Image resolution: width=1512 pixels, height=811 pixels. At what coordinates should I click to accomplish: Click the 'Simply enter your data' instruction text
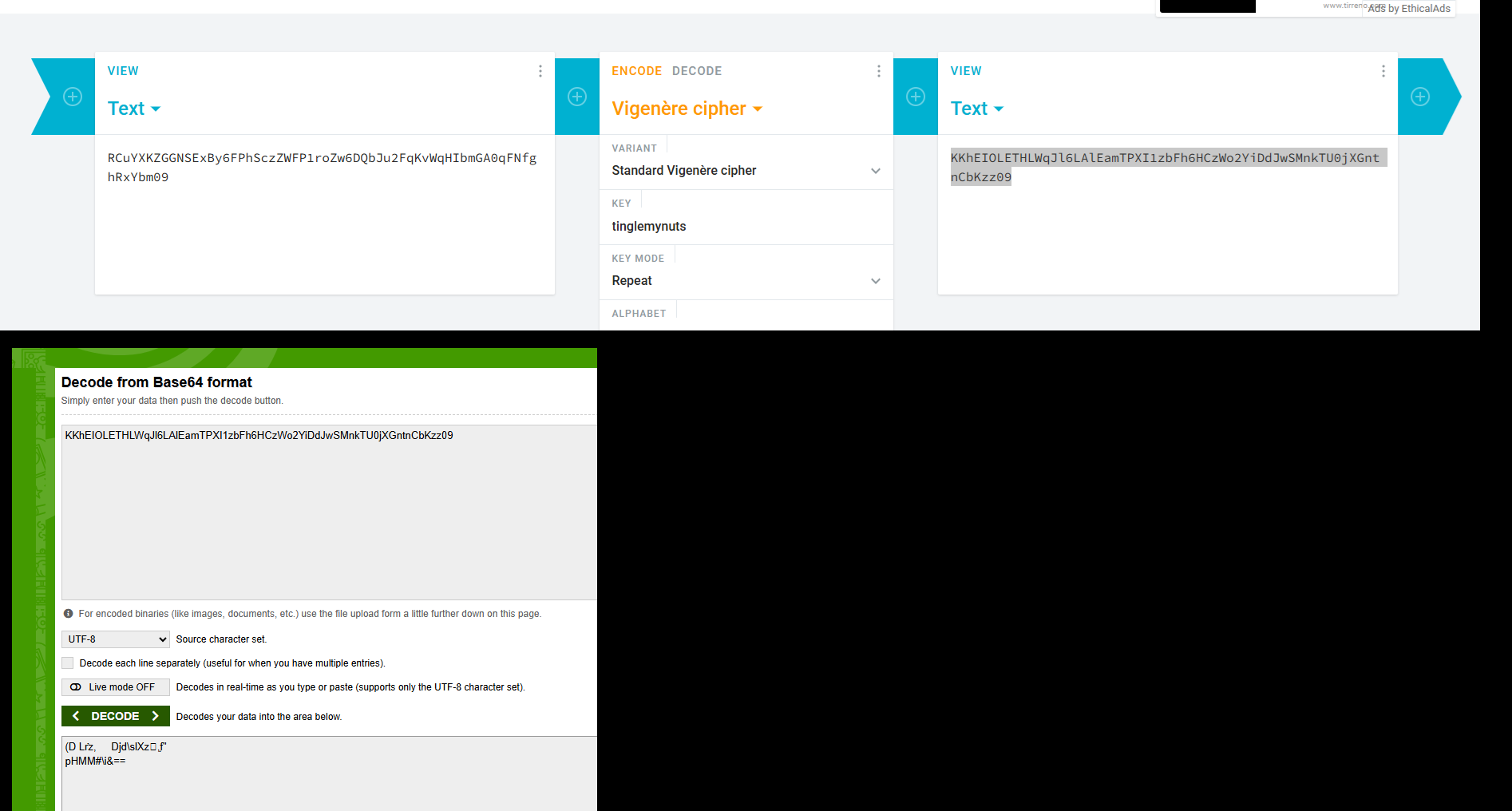point(172,401)
